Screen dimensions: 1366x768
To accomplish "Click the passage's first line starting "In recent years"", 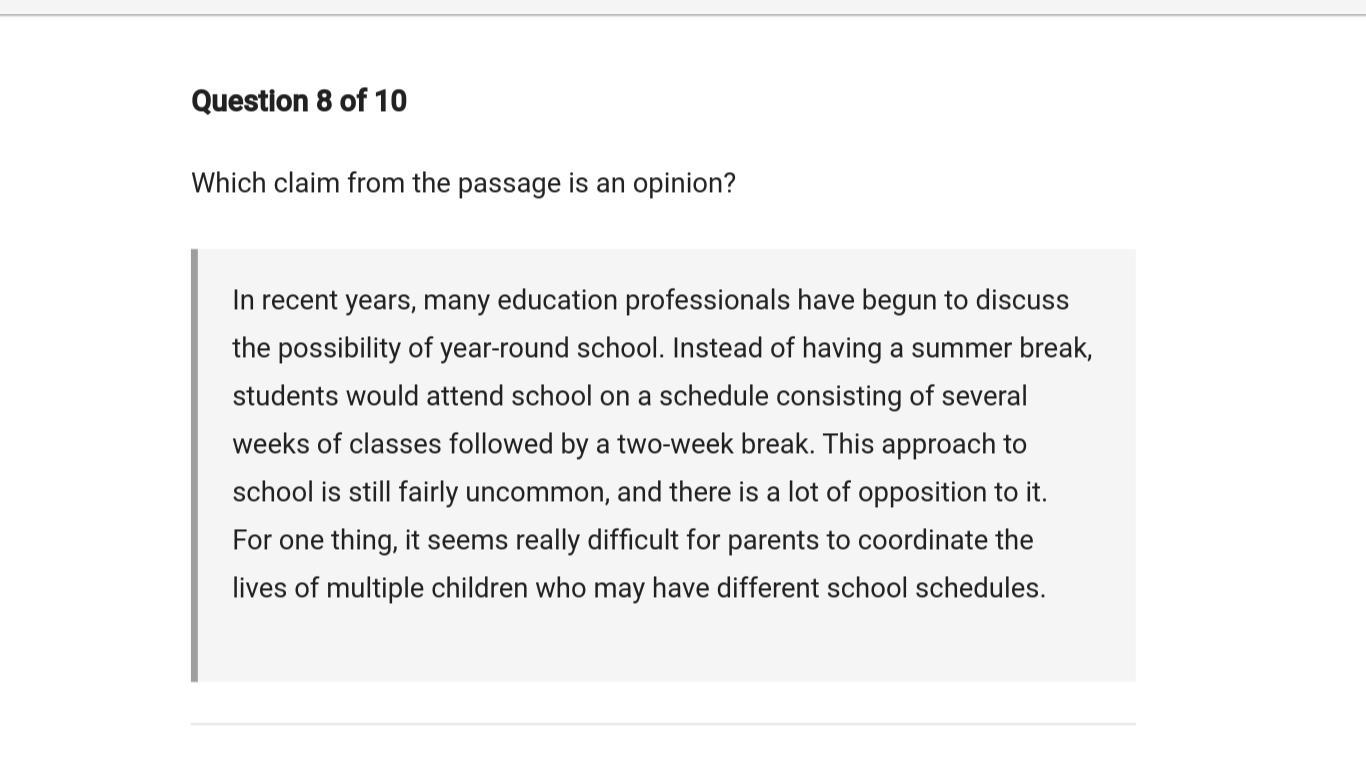I will pos(650,300).
